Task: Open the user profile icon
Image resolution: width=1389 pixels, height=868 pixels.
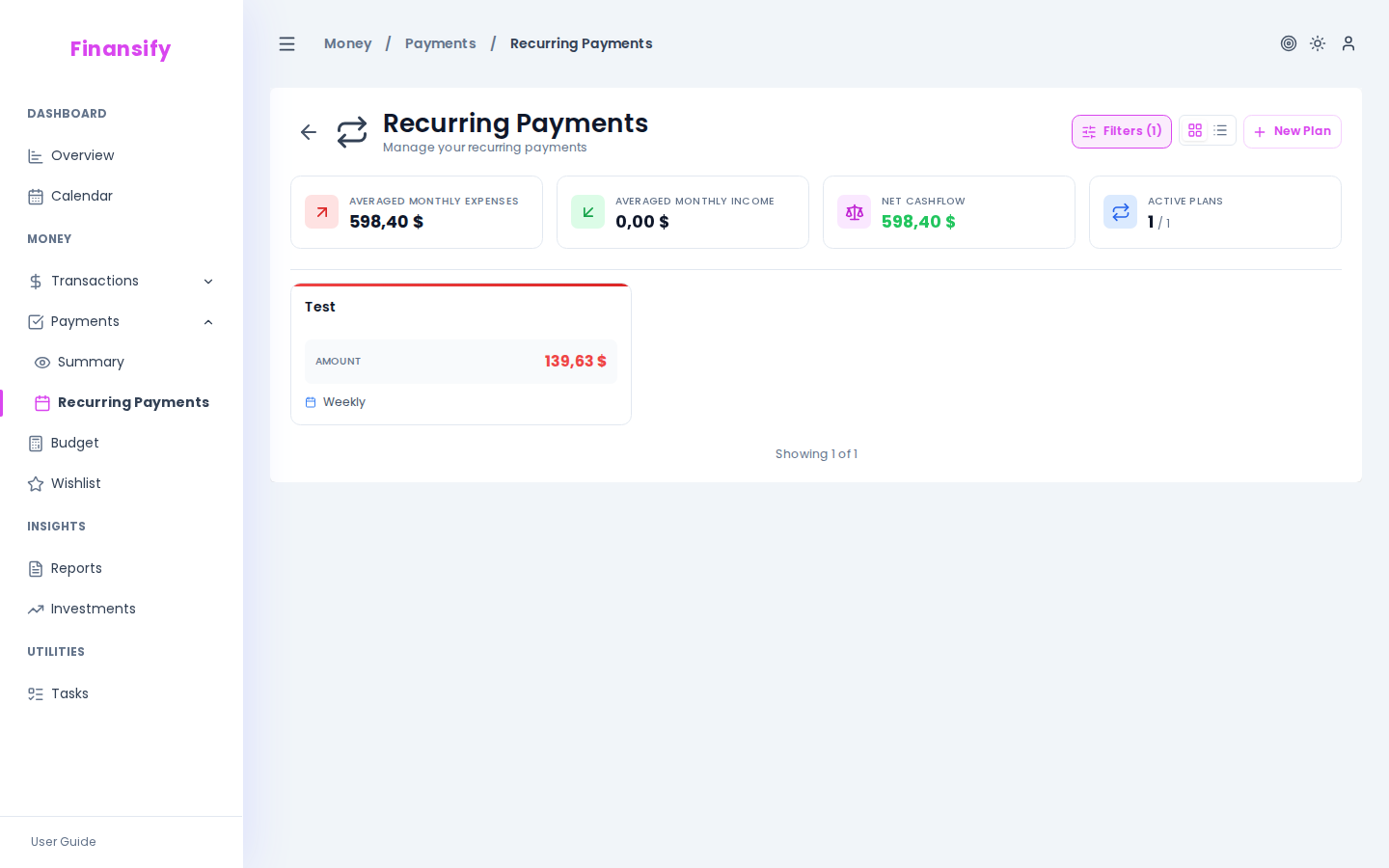Action: click(1348, 43)
